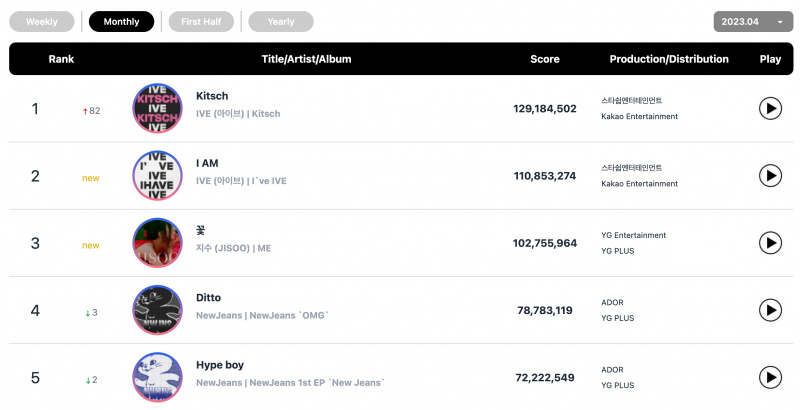This screenshot has height=410, width=800.
Task: Open the 2023.04 date dropdown
Action: [x=753, y=22]
